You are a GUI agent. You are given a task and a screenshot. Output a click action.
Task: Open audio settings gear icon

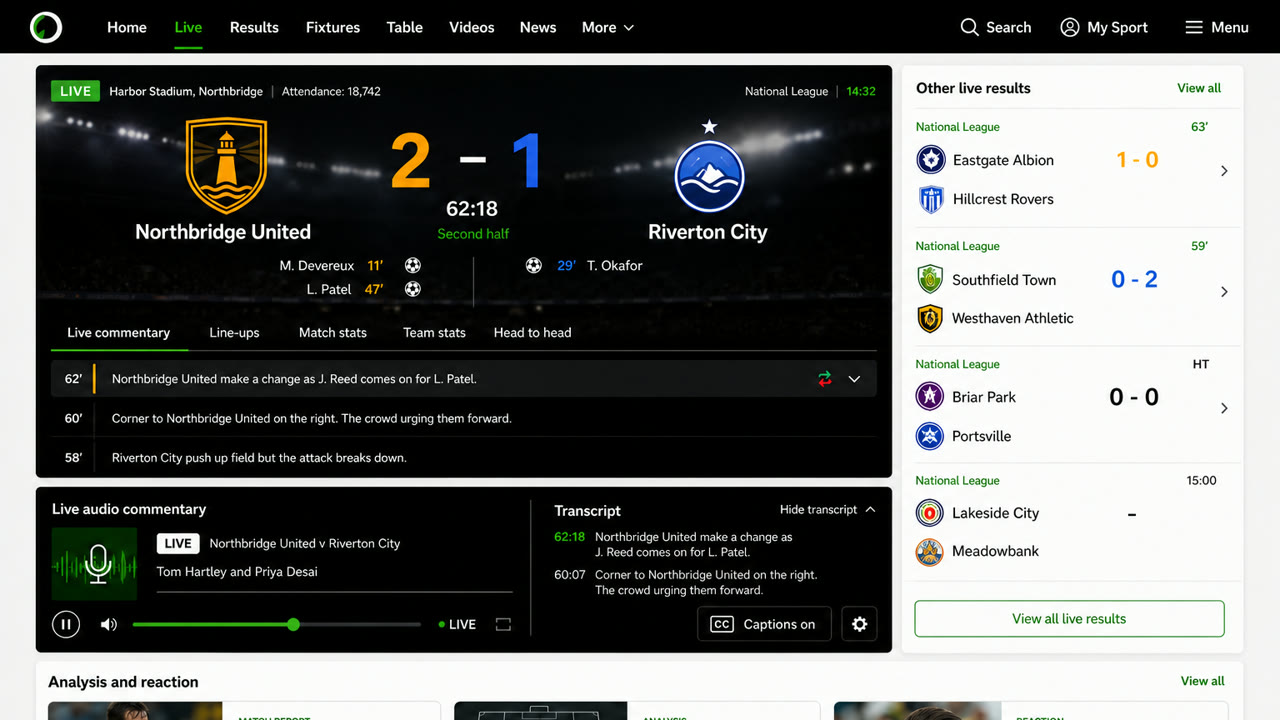pyautogui.click(x=859, y=624)
